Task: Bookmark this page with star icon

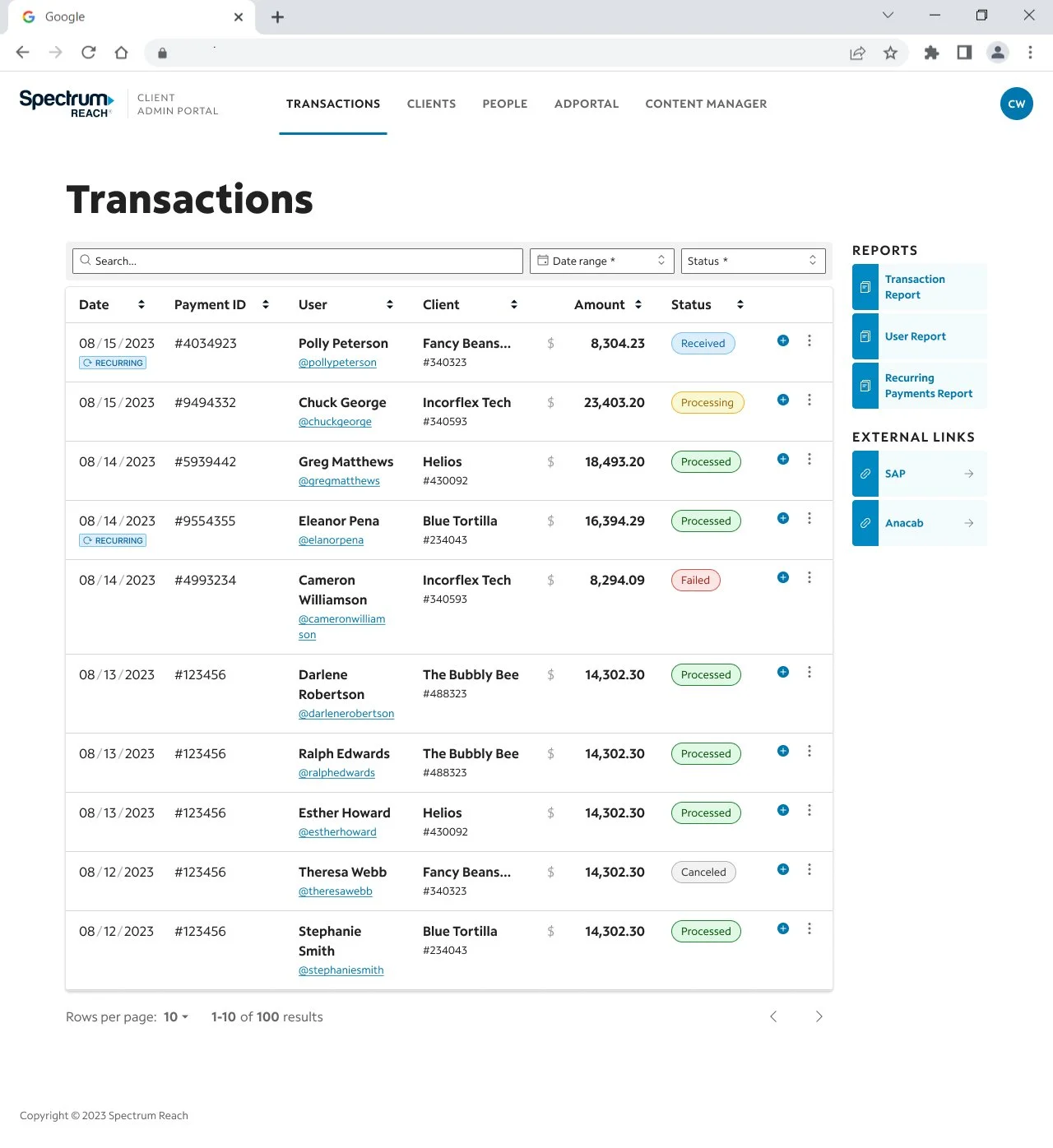Action: [x=890, y=53]
